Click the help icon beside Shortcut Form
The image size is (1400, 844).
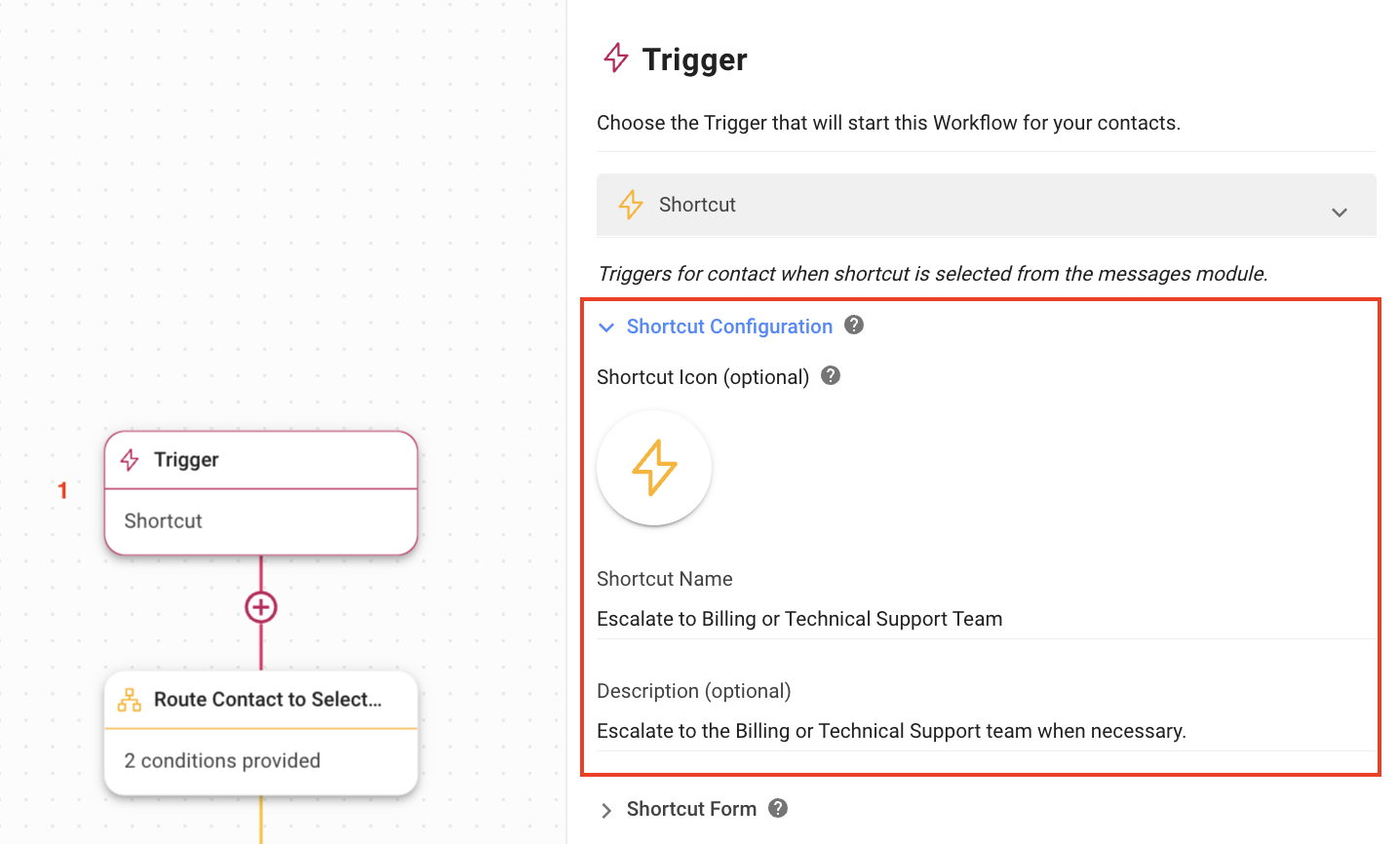point(778,808)
